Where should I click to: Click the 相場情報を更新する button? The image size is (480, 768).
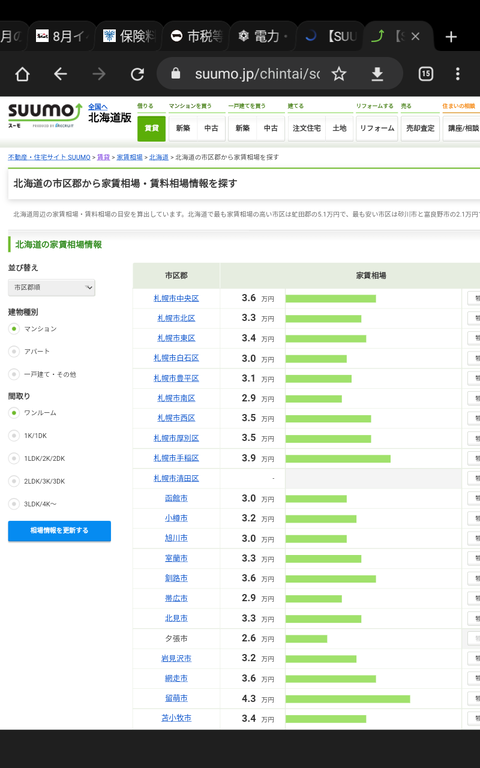(x=59, y=531)
